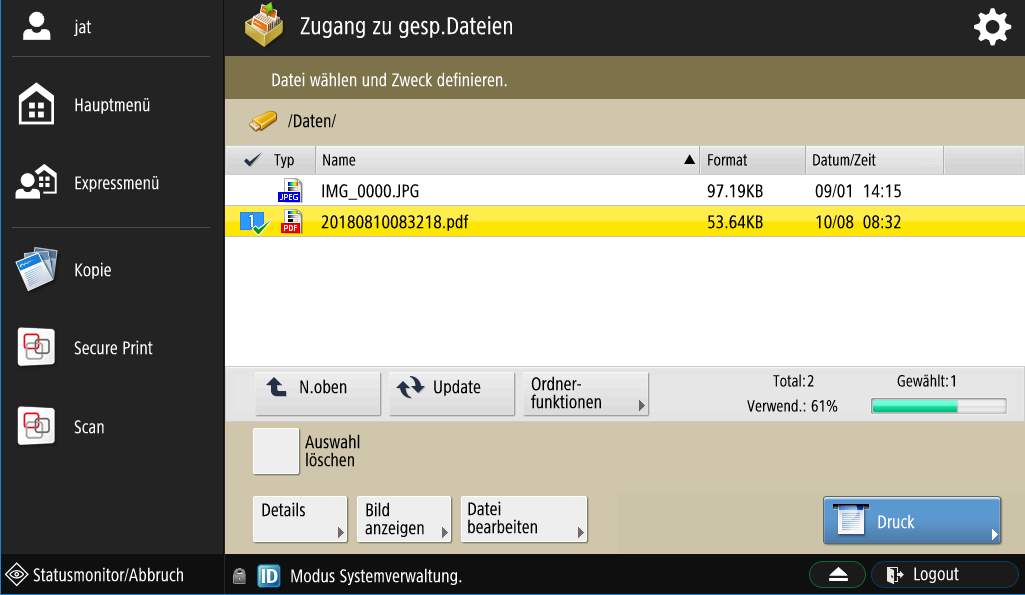This screenshot has height=595, width=1025.
Task: Sort by Datum/Zeit column header
Action: 874,160
